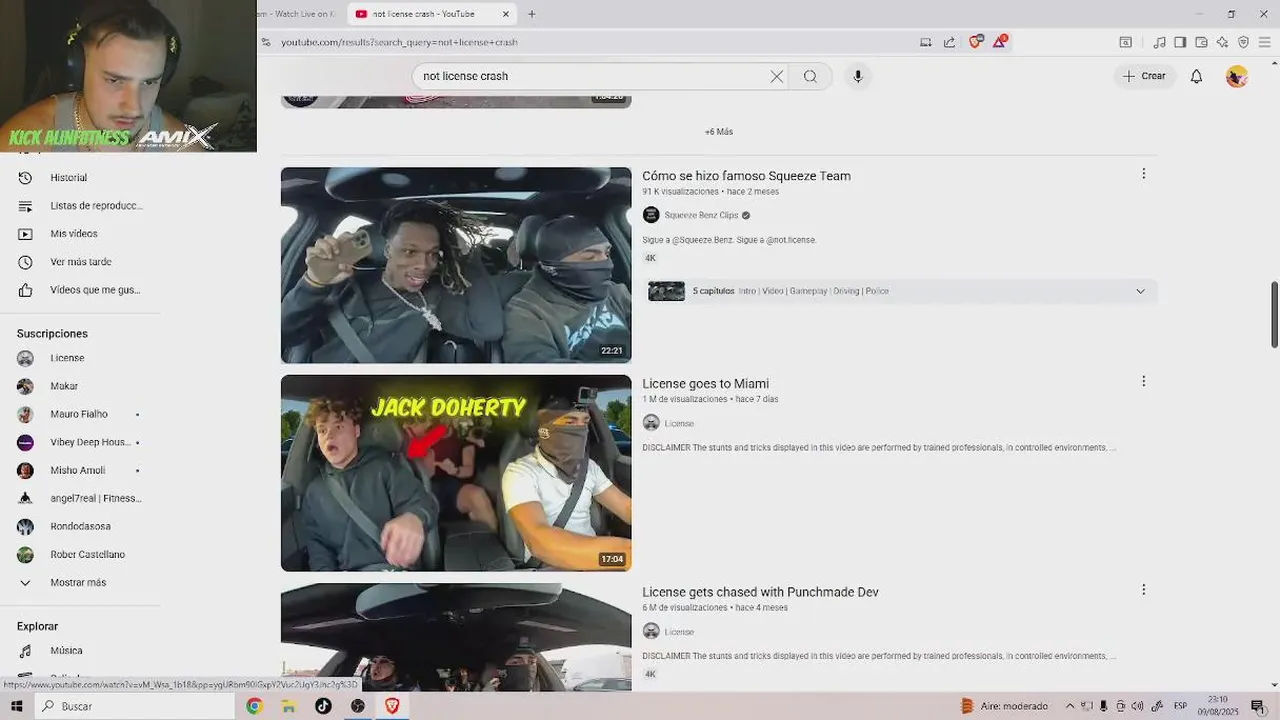
Task: Open more options for Punchmade Dev video
Action: [x=1144, y=590]
